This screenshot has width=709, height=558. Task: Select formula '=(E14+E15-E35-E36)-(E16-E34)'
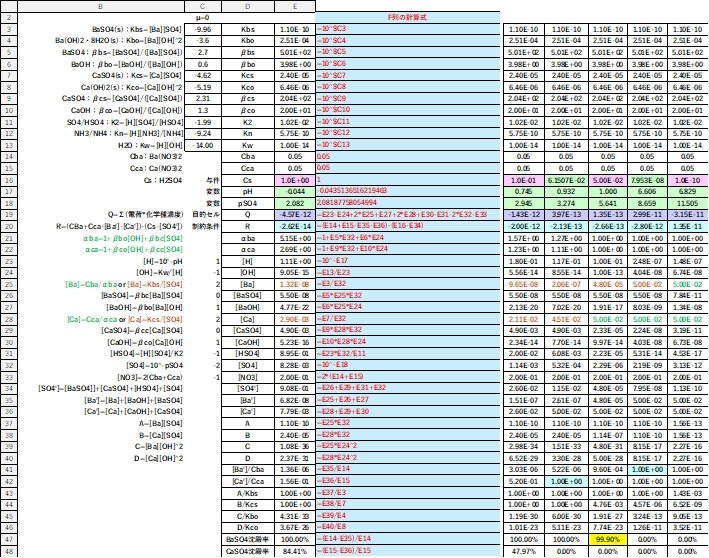(x=407, y=226)
